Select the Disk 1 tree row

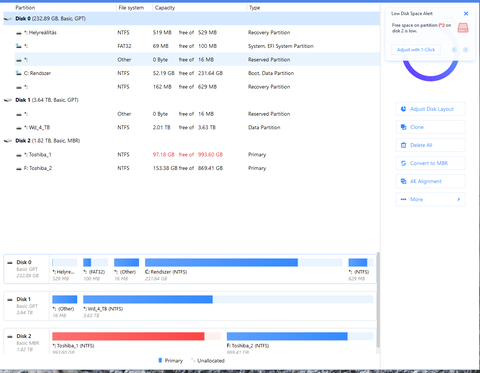(192, 100)
